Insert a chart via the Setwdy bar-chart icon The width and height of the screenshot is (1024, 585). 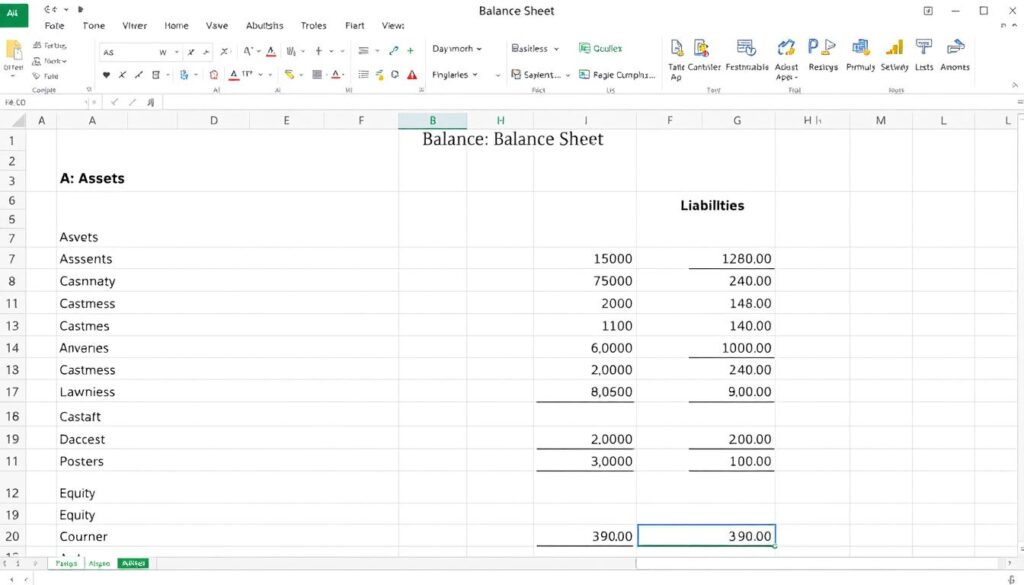[x=893, y=47]
